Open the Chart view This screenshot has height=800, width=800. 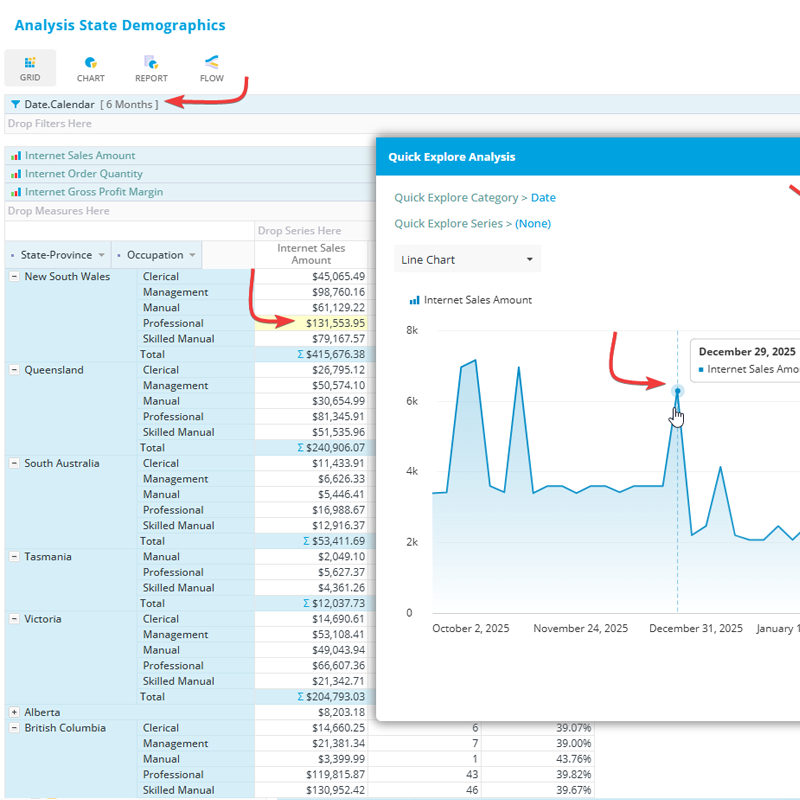click(90, 67)
